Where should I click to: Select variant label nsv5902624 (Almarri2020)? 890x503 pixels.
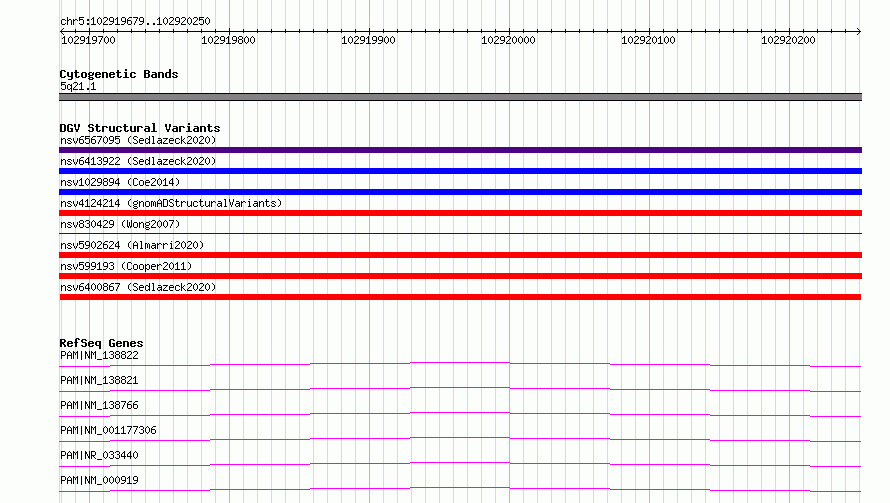[x=132, y=245]
